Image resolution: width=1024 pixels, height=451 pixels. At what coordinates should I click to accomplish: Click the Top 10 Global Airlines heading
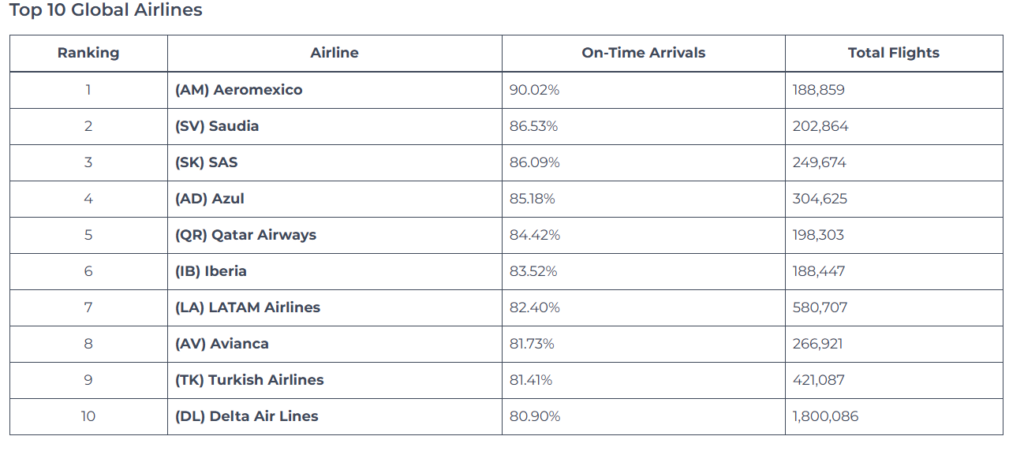point(105,11)
